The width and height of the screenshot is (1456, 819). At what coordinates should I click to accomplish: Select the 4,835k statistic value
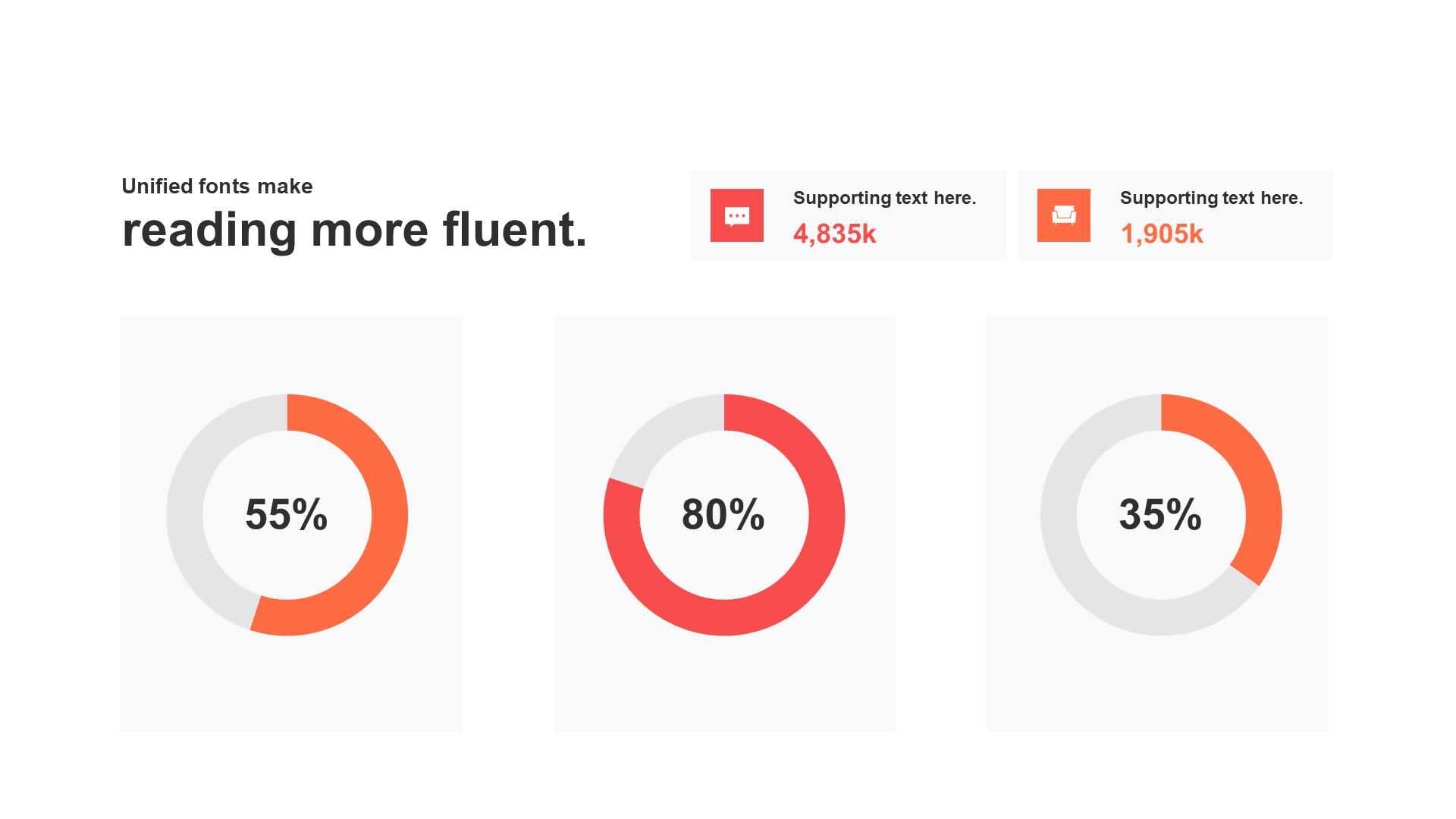(834, 234)
